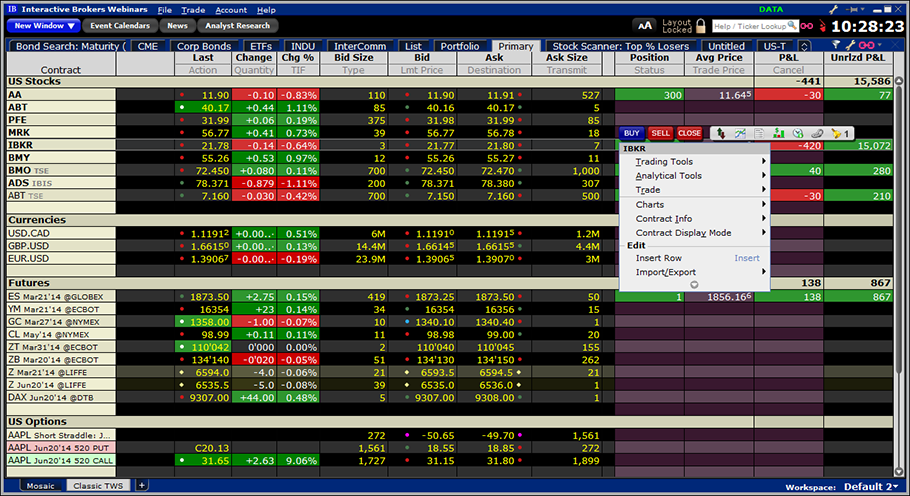Screen dimensions: 910x496
Task: Expand Analytical Tools submenu
Action: (695, 176)
